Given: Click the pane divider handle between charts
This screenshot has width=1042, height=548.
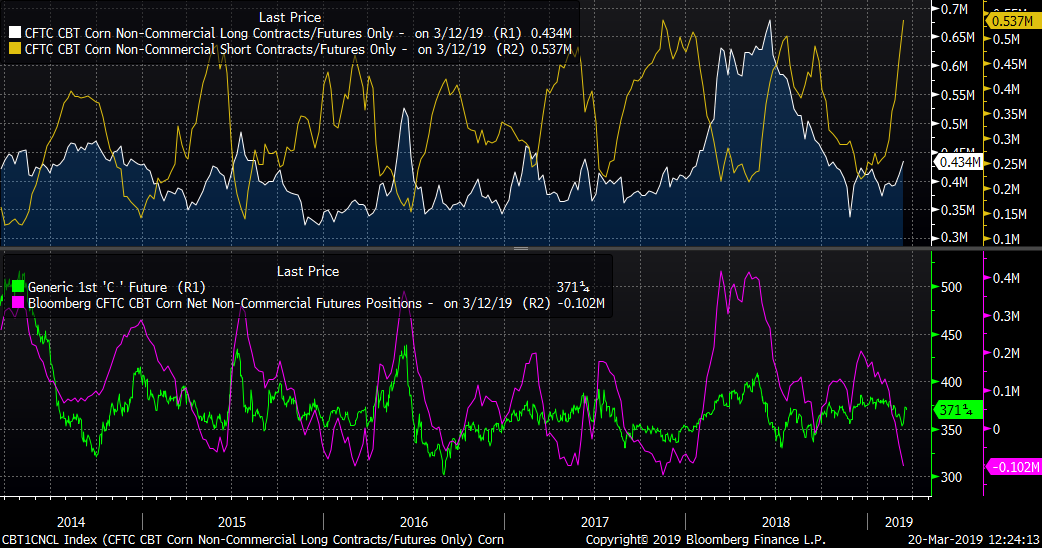Looking at the screenshot, I should (x=520, y=248).
